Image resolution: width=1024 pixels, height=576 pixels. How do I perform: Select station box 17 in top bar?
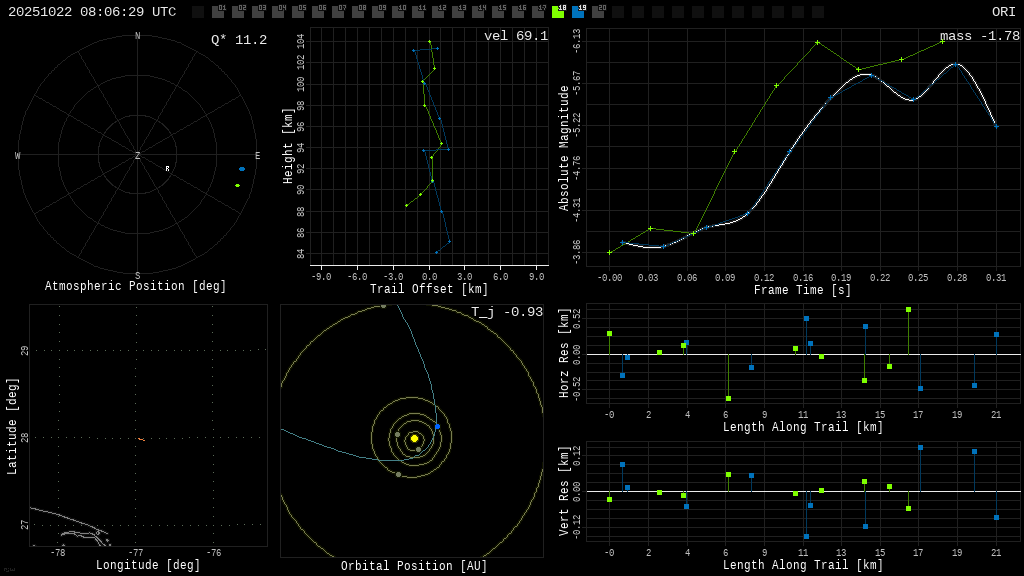538,12
